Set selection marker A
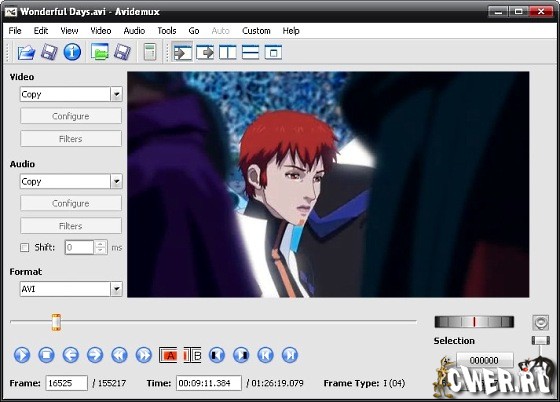 (168, 355)
